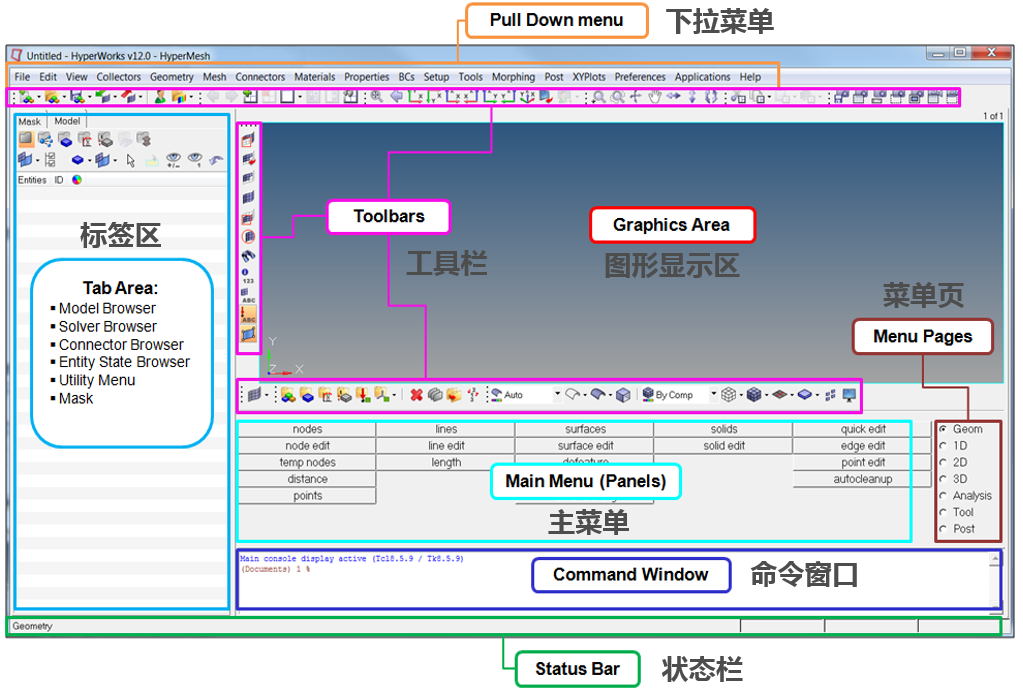Screen dimensions: 1023x690
Task: Select the arrow pointer icon in Mask panel
Action: pyautogui.click(x=131, y=160)
